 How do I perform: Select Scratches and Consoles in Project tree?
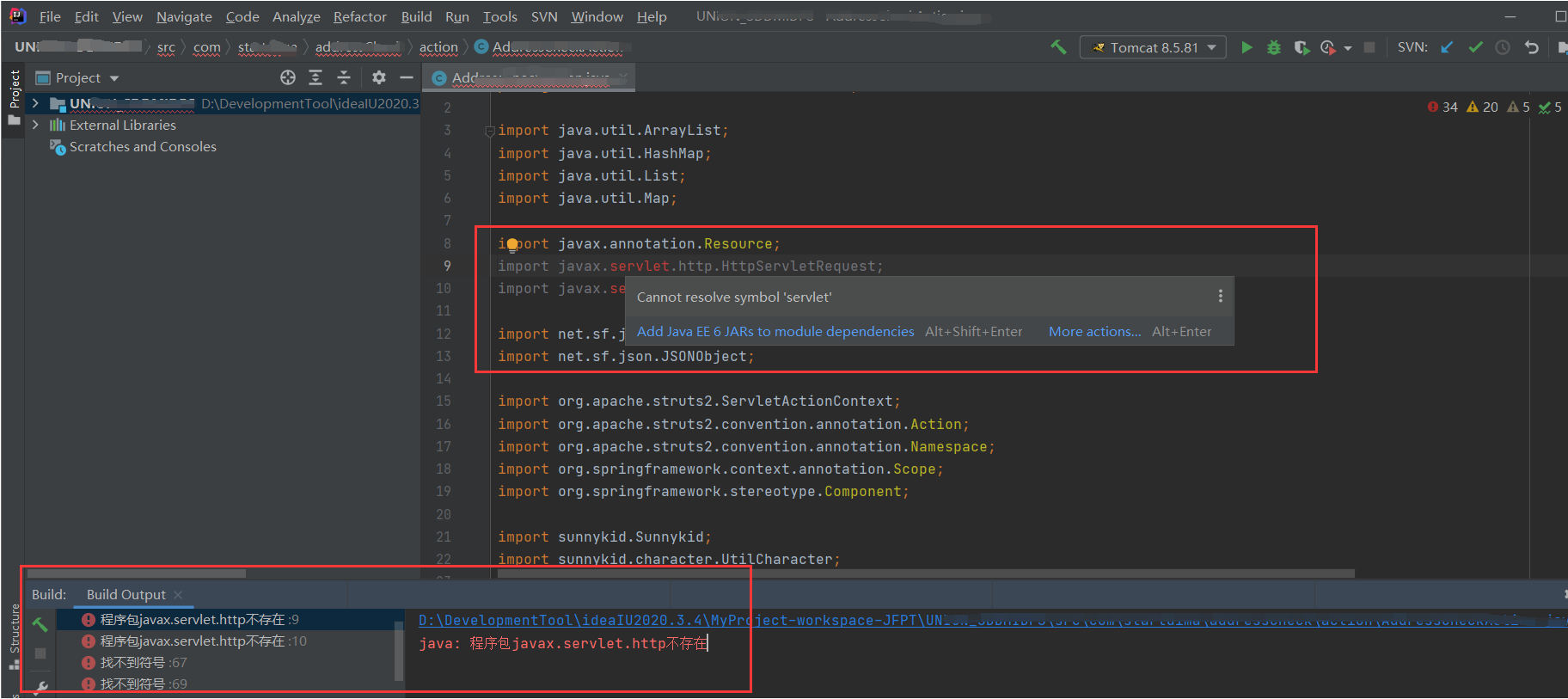143,146
